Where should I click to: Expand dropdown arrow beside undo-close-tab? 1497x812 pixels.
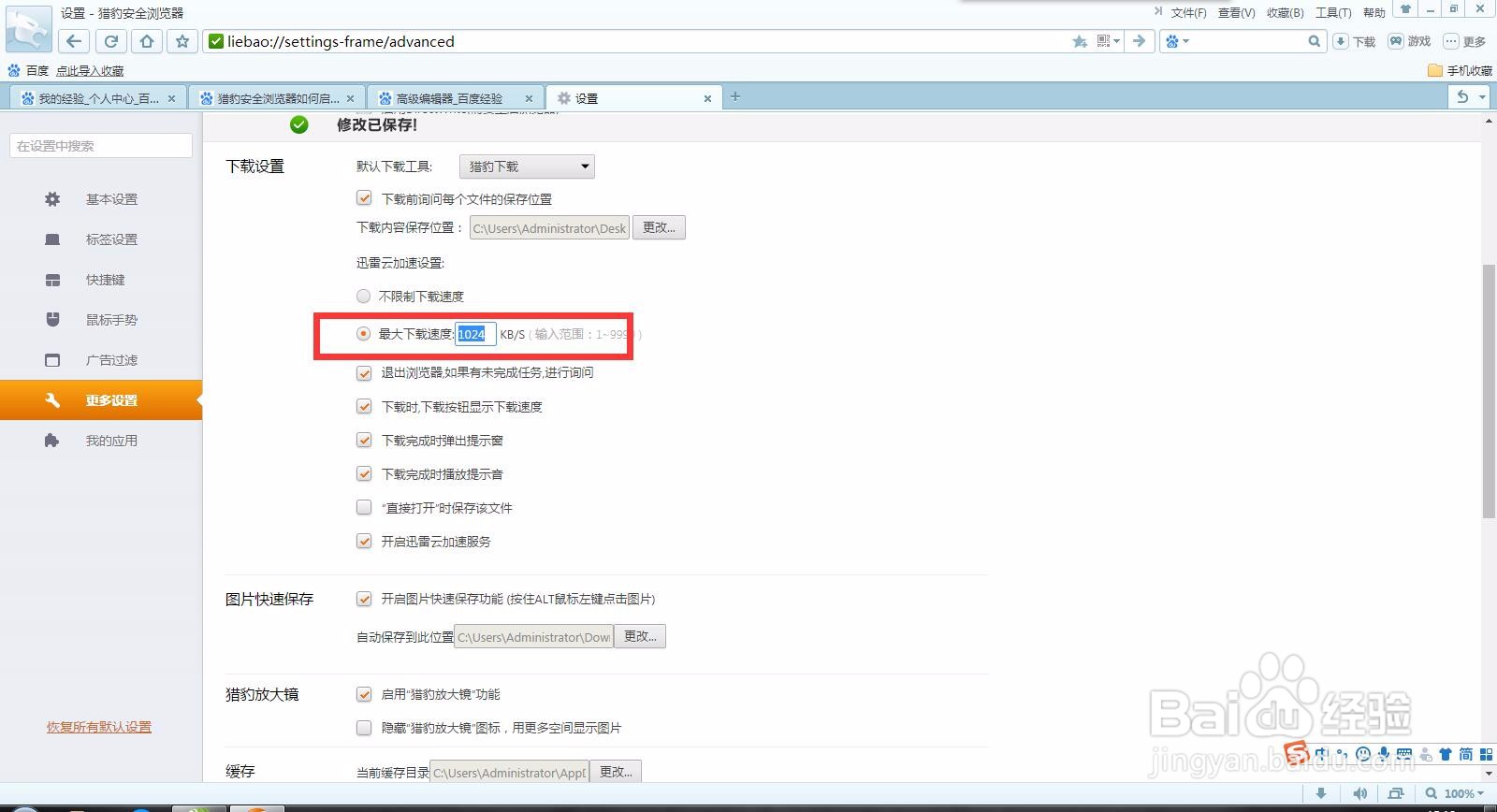pyautogui.click(x=1482, y=96)
